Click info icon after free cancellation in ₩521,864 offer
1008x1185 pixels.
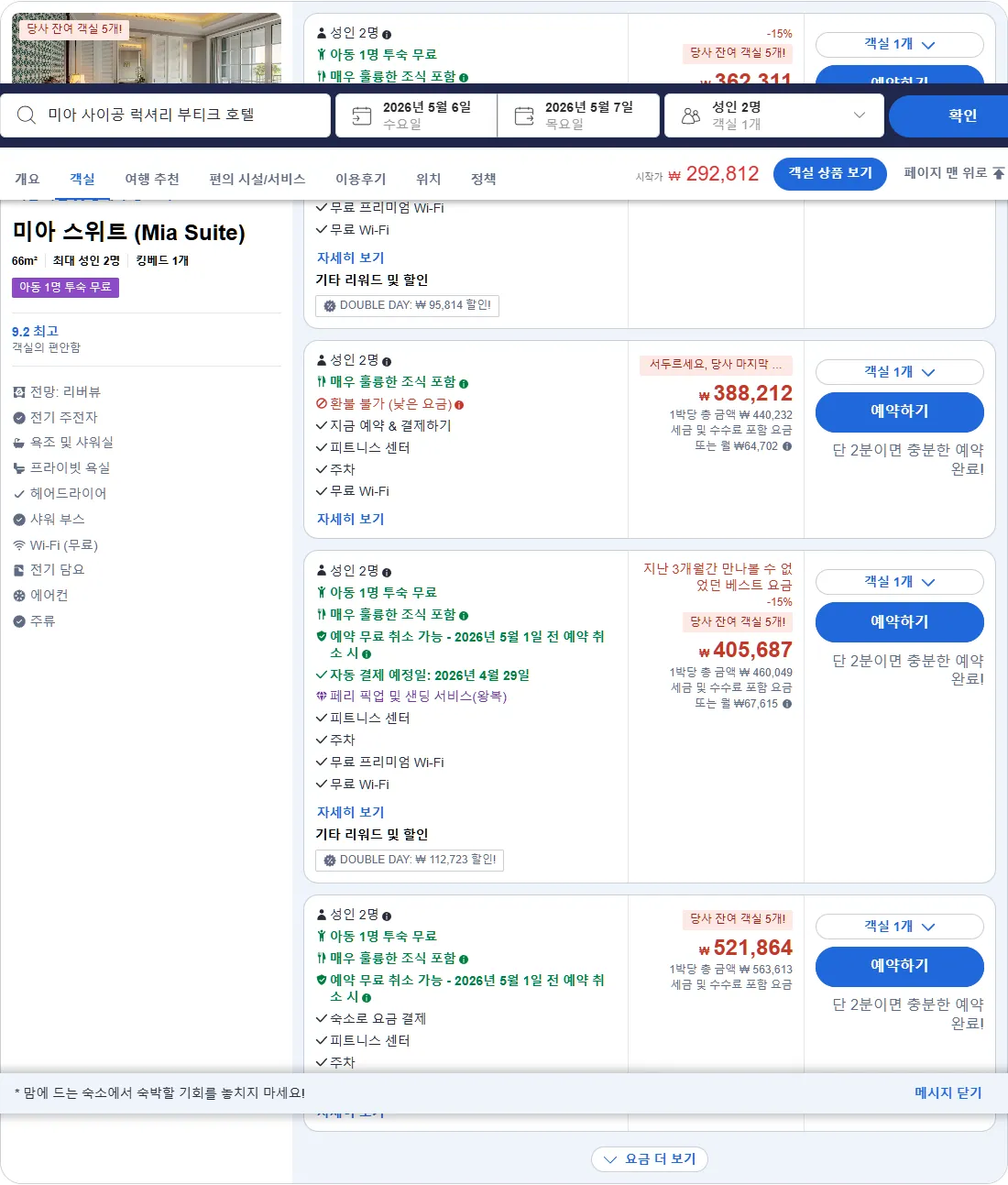coord(367,997)
